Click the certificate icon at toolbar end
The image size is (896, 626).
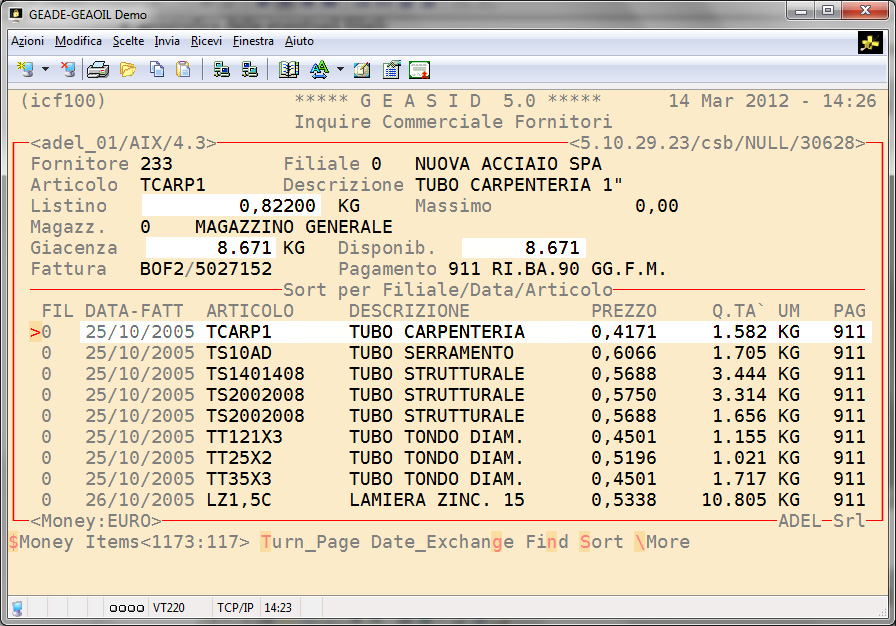point(420,70)
